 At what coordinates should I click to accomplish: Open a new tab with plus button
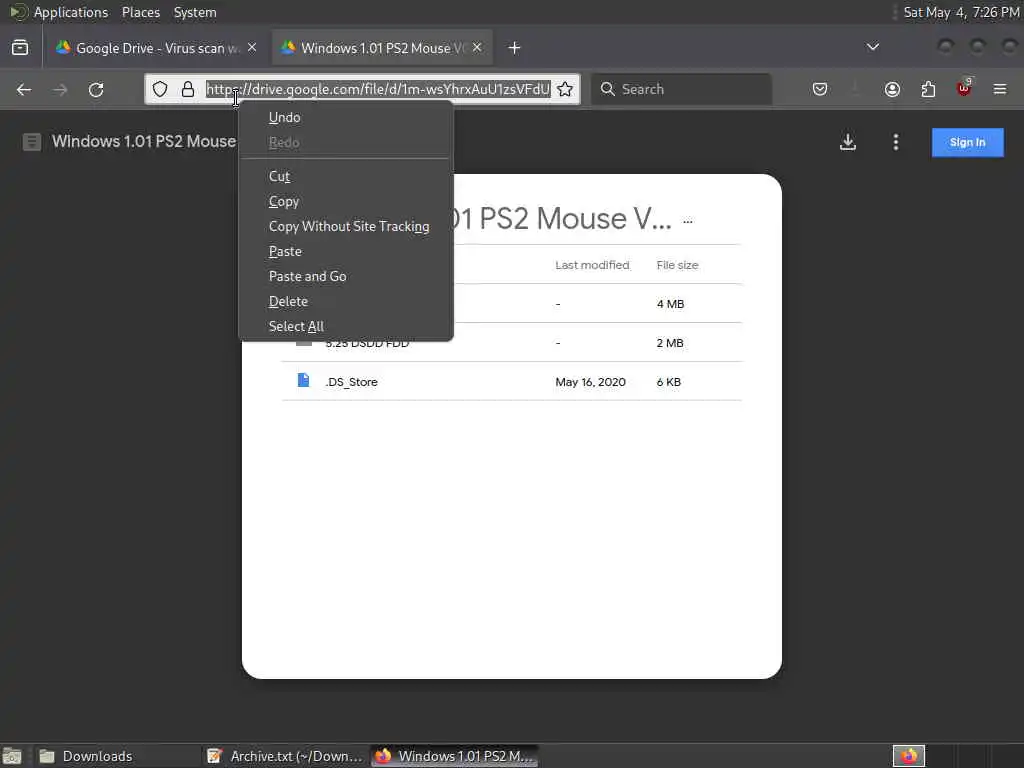click(x=515, y=48)
